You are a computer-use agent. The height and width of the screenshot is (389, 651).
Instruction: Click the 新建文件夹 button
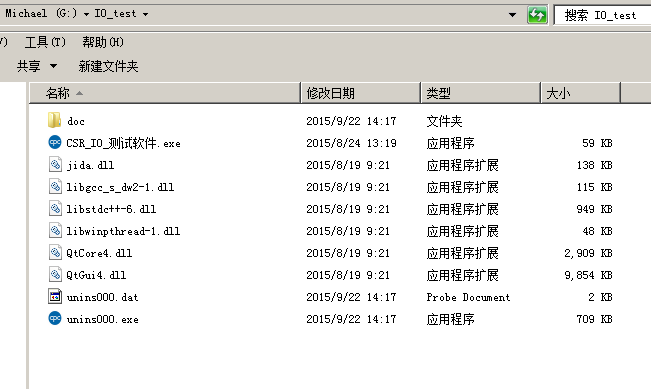[108, 66]
